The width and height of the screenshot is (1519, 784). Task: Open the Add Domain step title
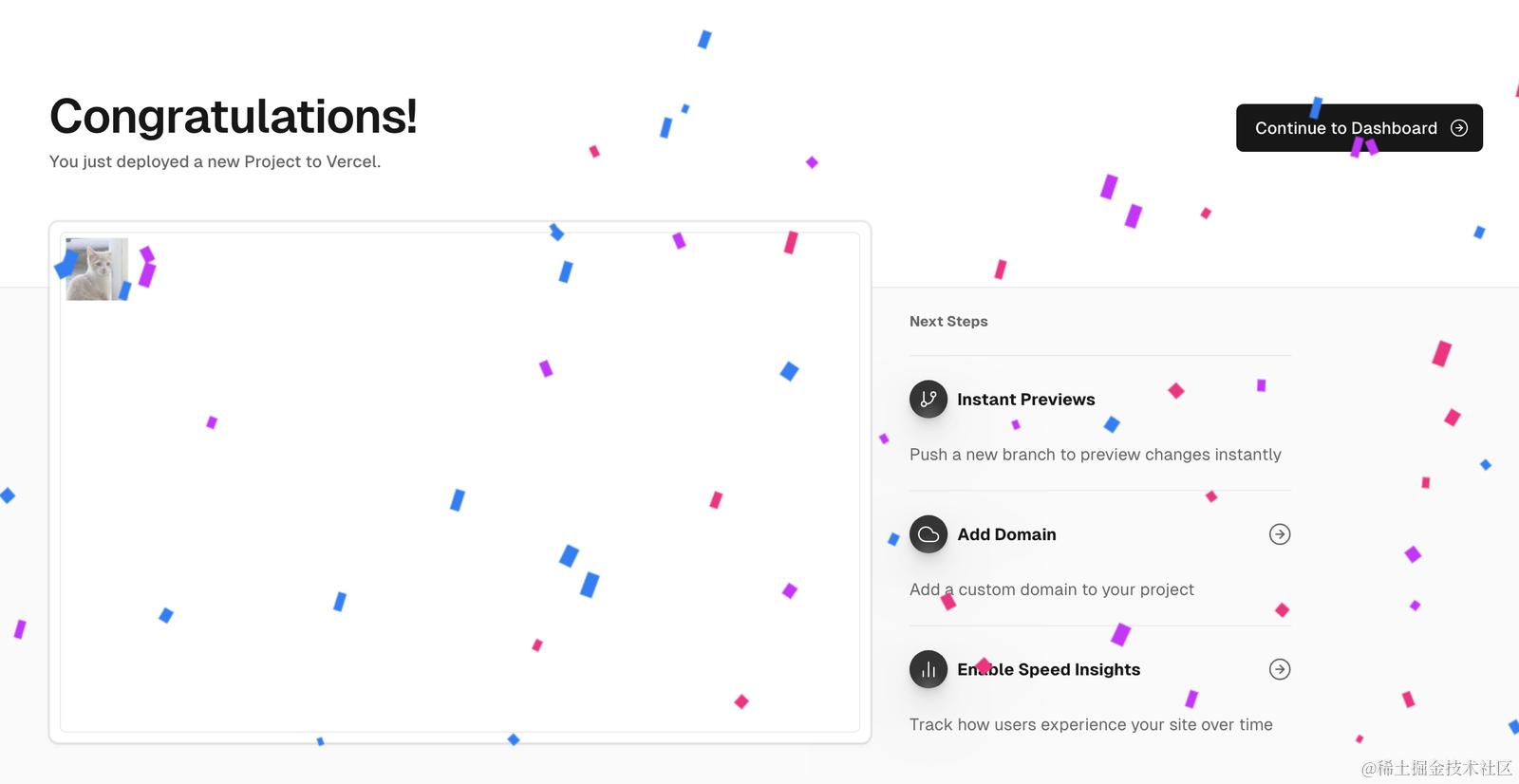click(x=1006, y=534)
